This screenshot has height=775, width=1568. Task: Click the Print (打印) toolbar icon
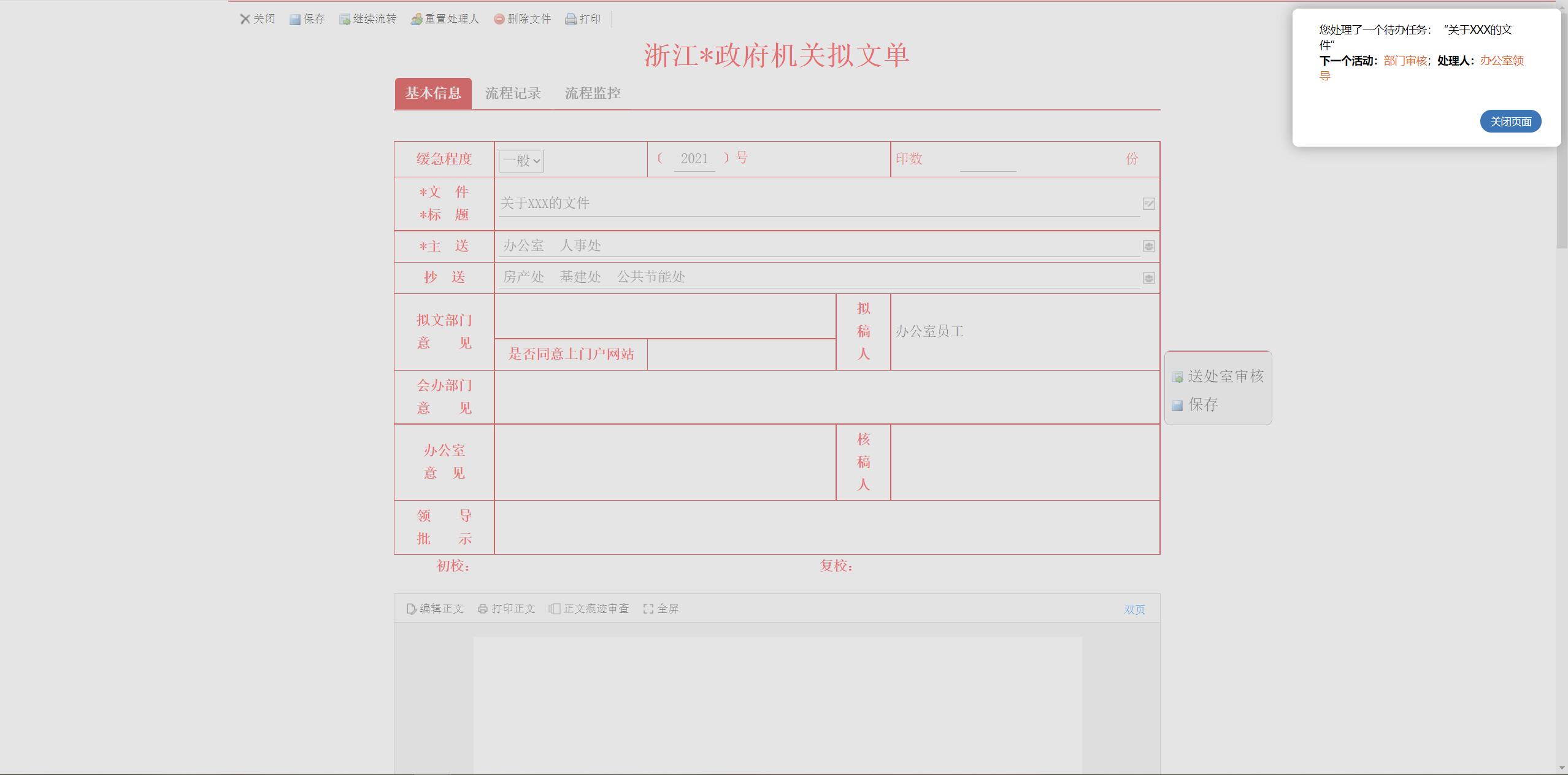click(x=571, y=19)
